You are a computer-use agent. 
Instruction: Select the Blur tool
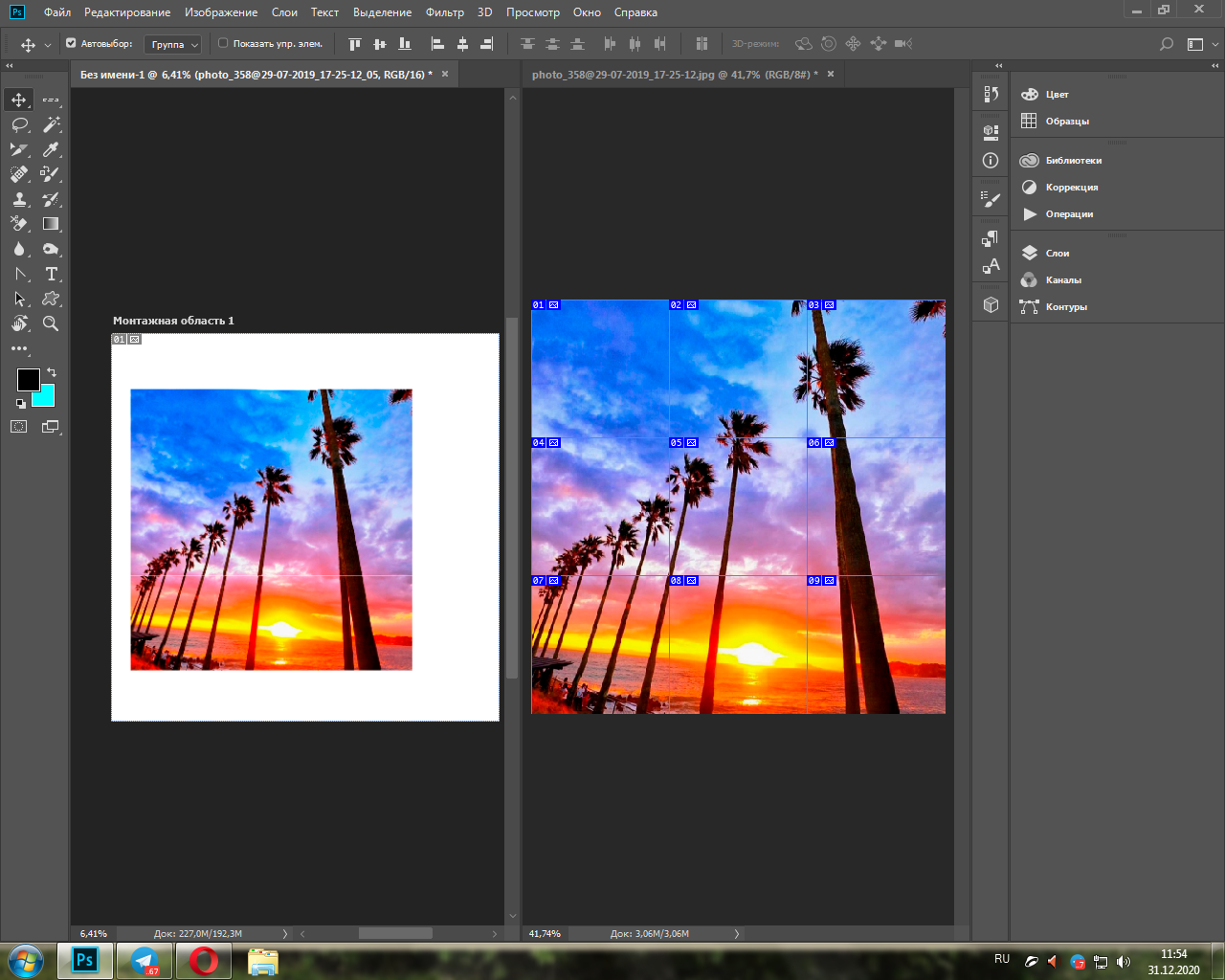point(19,249)
